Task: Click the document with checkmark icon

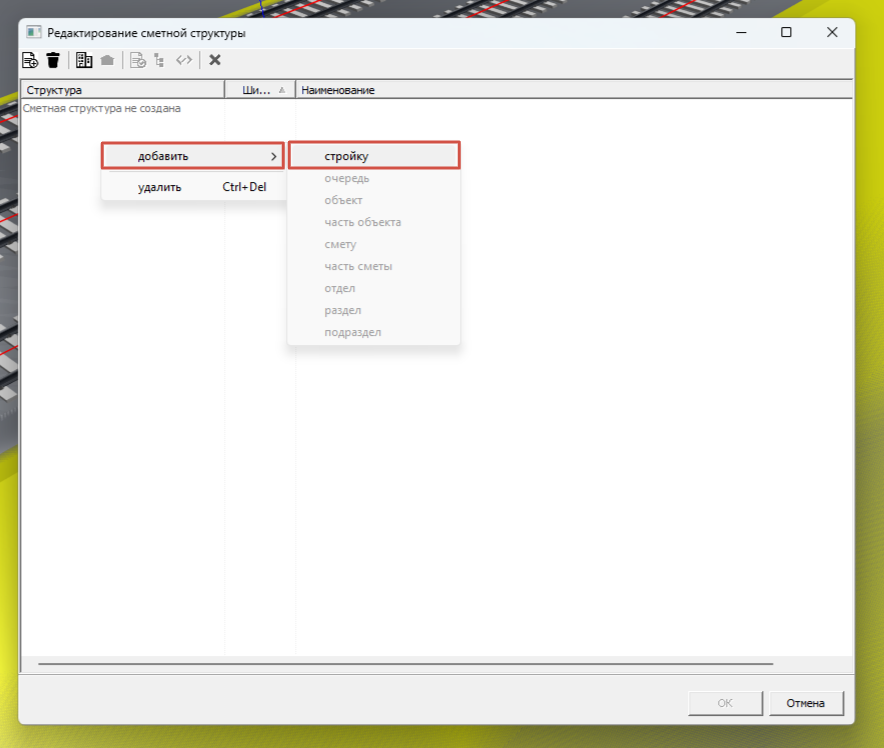Action: pyautogui.click(x=138, y=60)
